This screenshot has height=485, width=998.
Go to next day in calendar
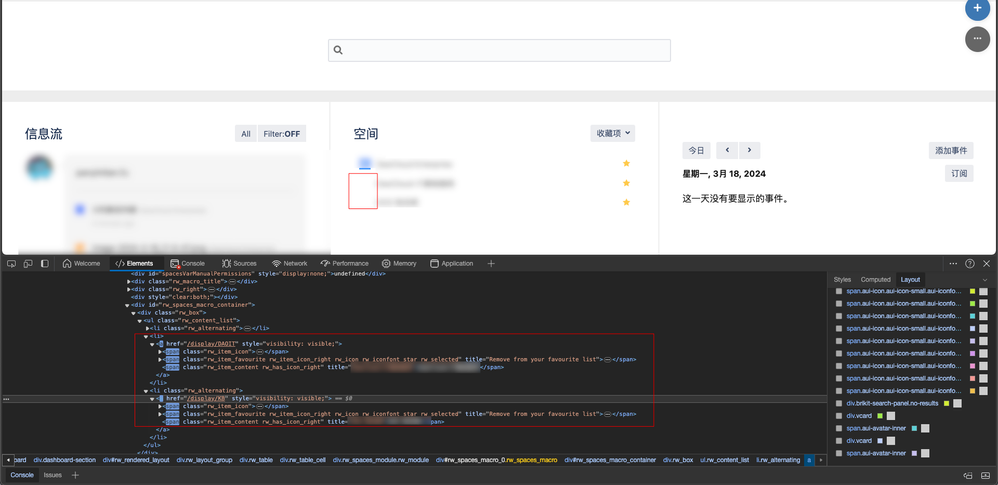[x=749, y=150]
